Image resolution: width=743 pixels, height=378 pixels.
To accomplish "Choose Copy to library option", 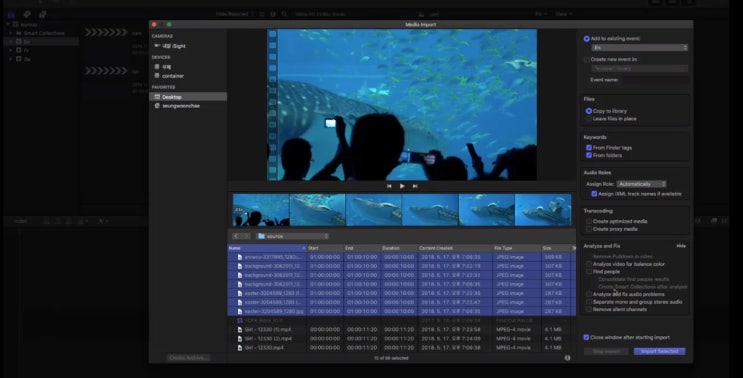I will point(589,111).
